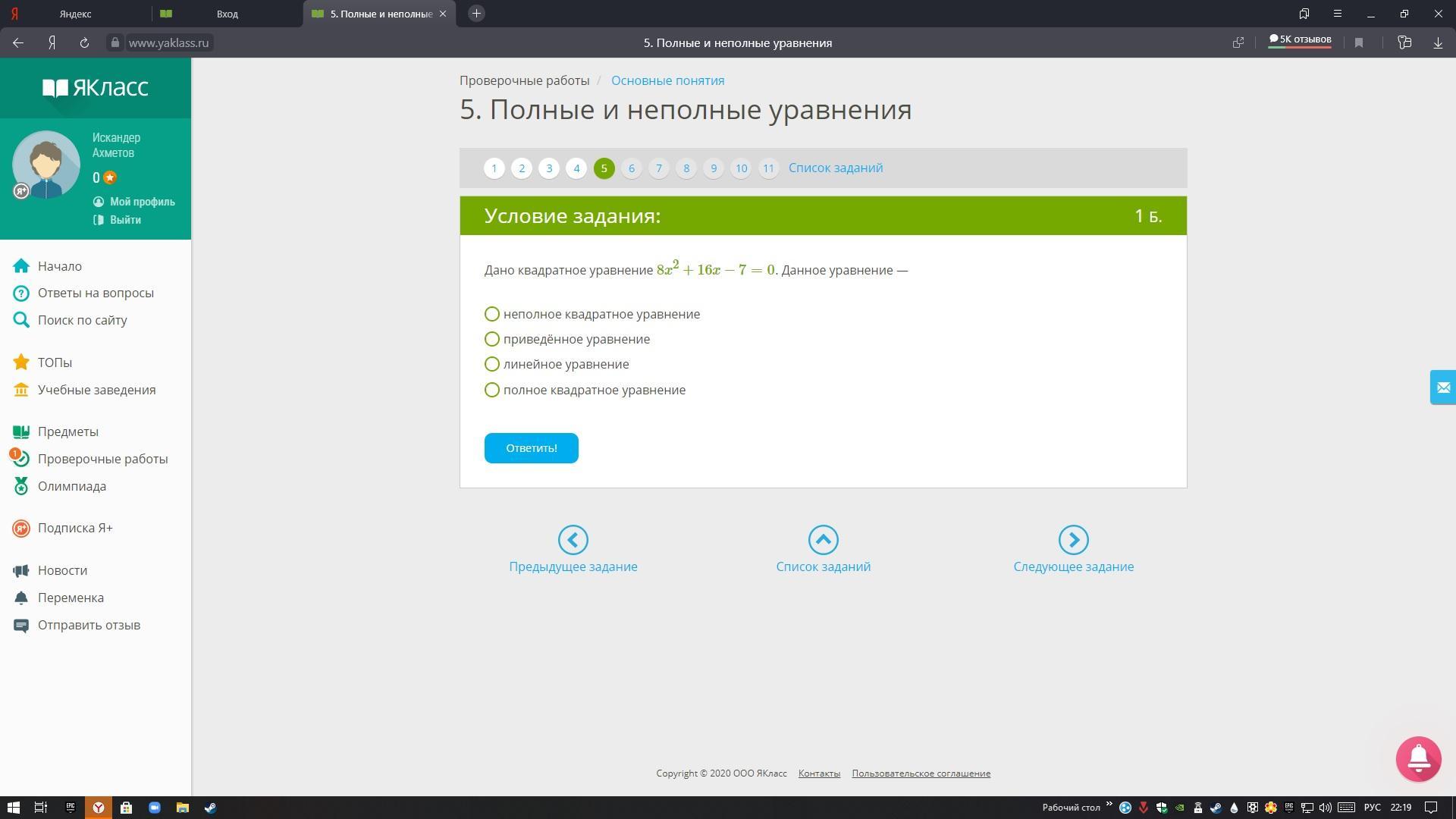Open Список заданий up-chevron button
Image resolution: width=1456 pixels, height=819 pixels.
tap(823, 540)
